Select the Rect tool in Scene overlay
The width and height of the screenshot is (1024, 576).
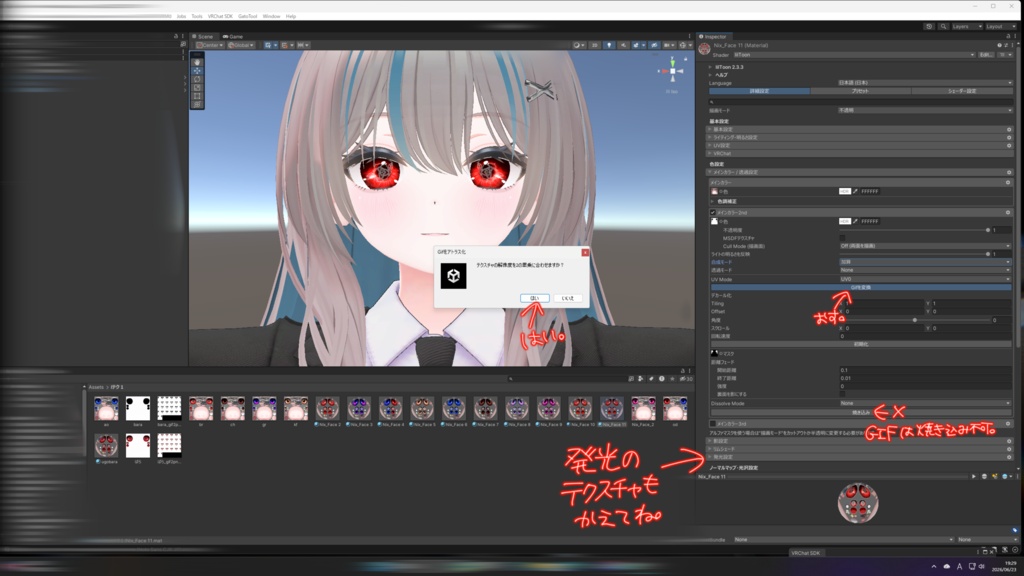click(x=197, y=96)
